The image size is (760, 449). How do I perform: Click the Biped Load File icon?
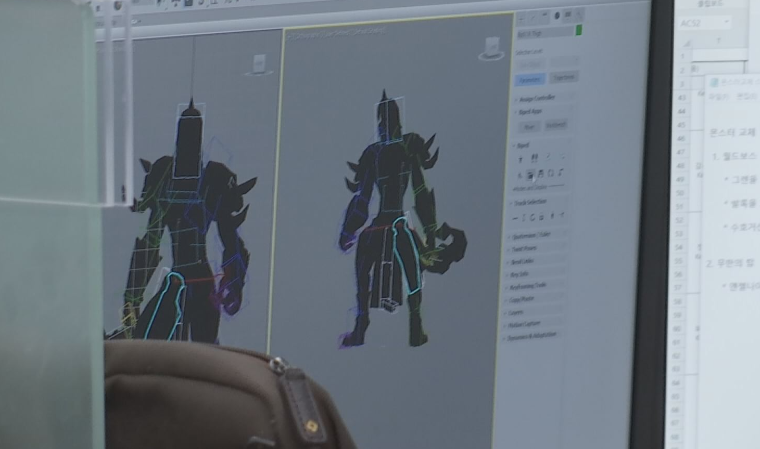click(531, 175)
